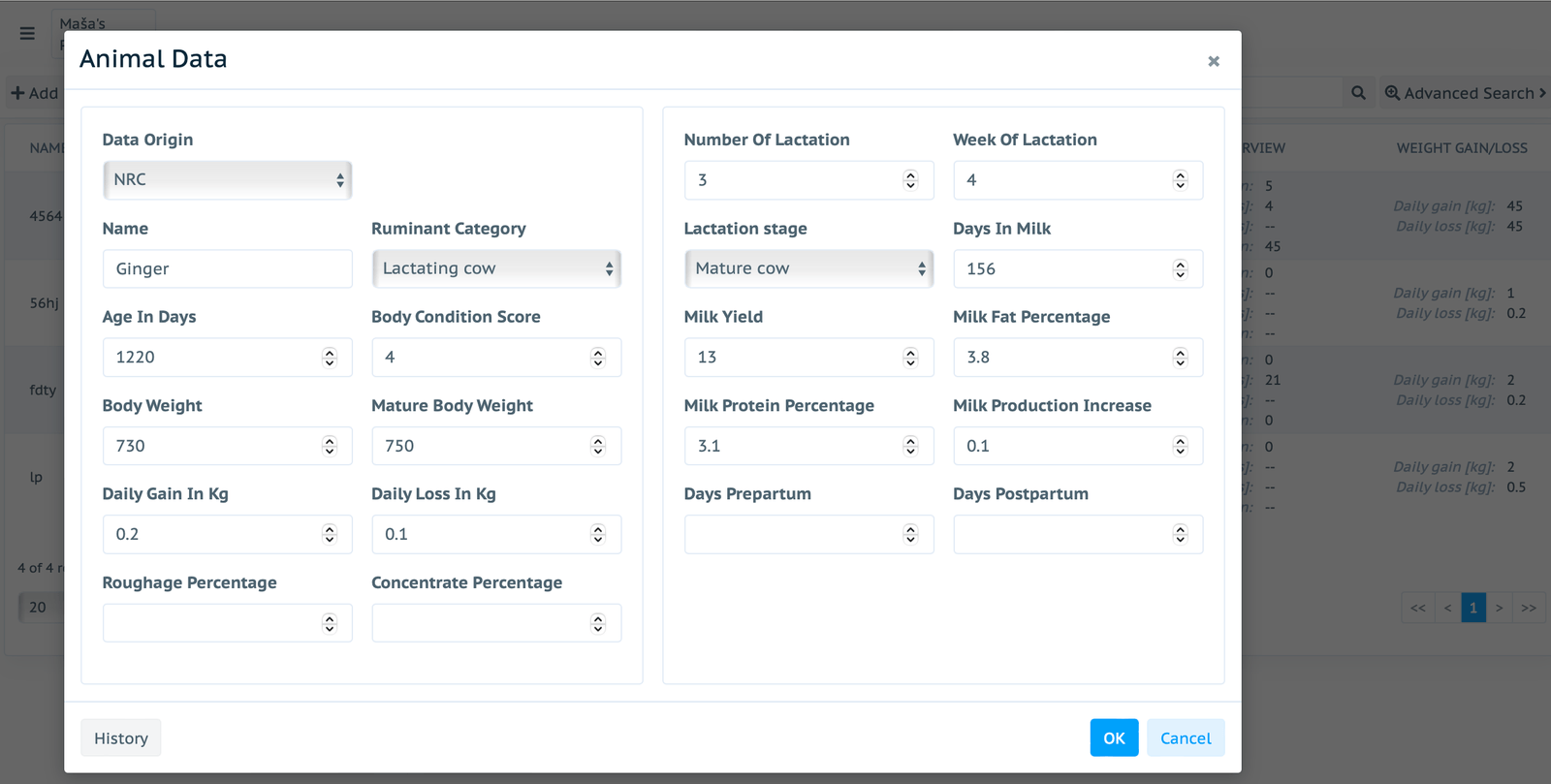Viewport: 1551px width, 784px height.
Task: Click the Week Of Lactation stepper arrows
Action: pyautogui.click(x=1180, y=180)
